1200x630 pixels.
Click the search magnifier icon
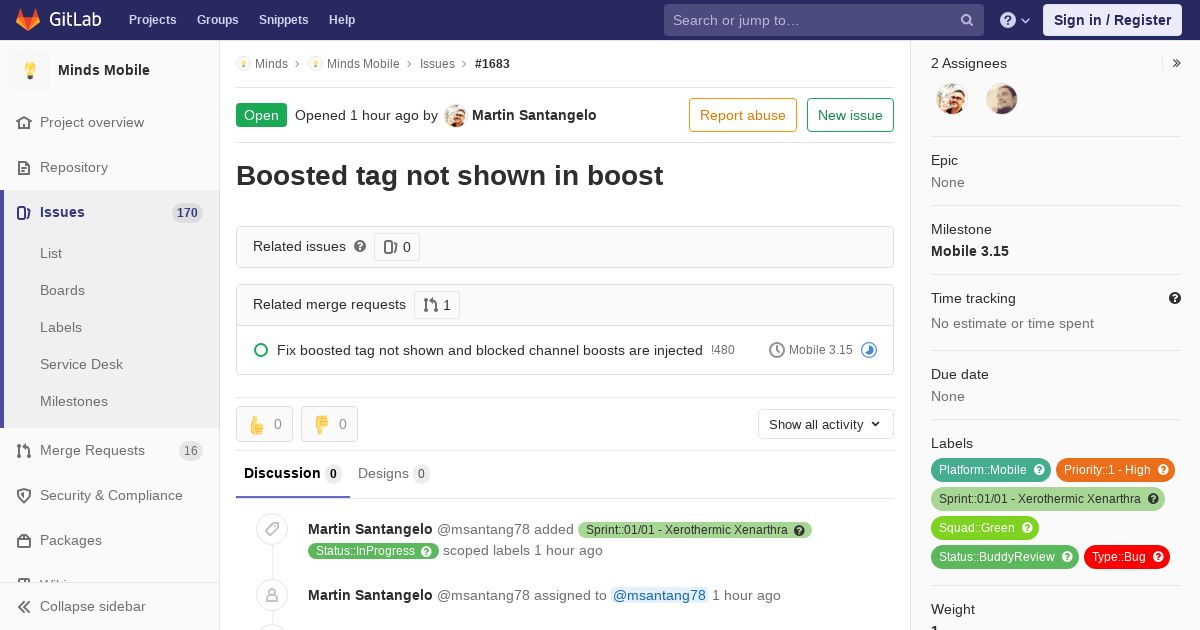tap(967, 20)
